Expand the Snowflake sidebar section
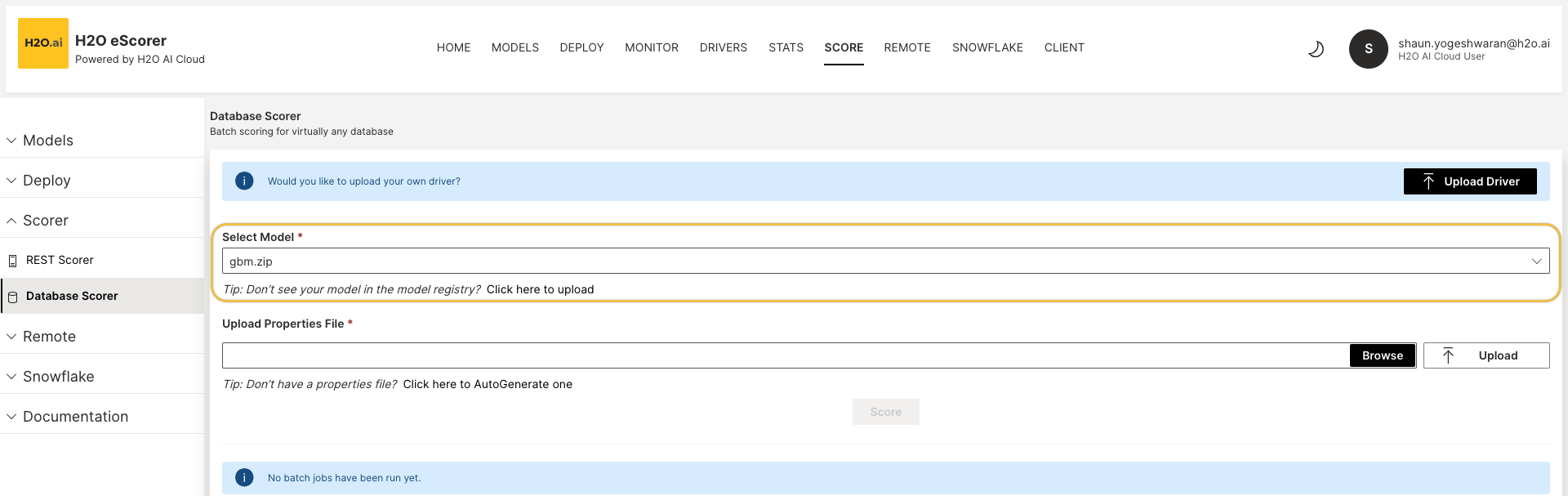This screenshot has width=1568, height=496. click(x=58, y=377)
